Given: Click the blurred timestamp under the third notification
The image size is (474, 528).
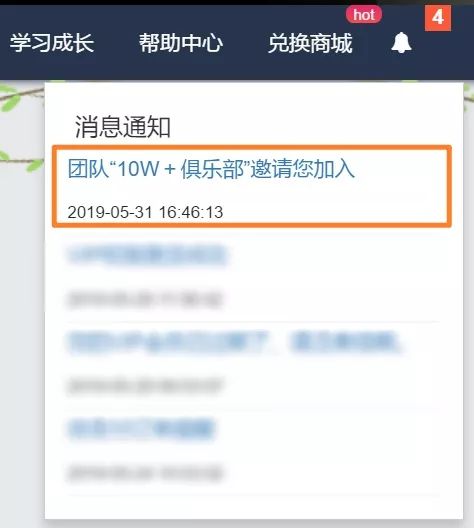Looking at the screenshot, I should pos(145,386).
